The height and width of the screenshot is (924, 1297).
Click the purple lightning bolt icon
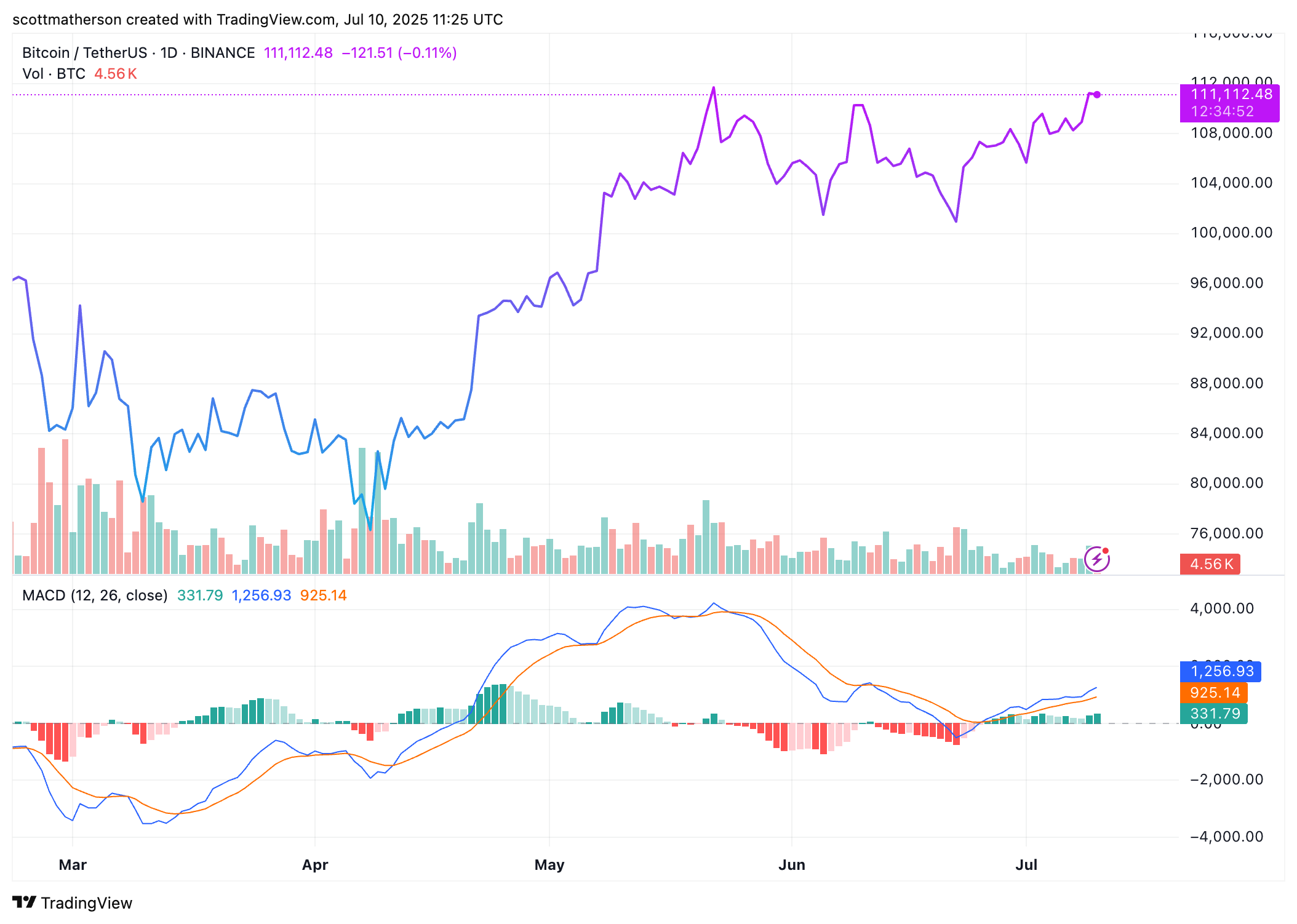(x=1096, y=560)
